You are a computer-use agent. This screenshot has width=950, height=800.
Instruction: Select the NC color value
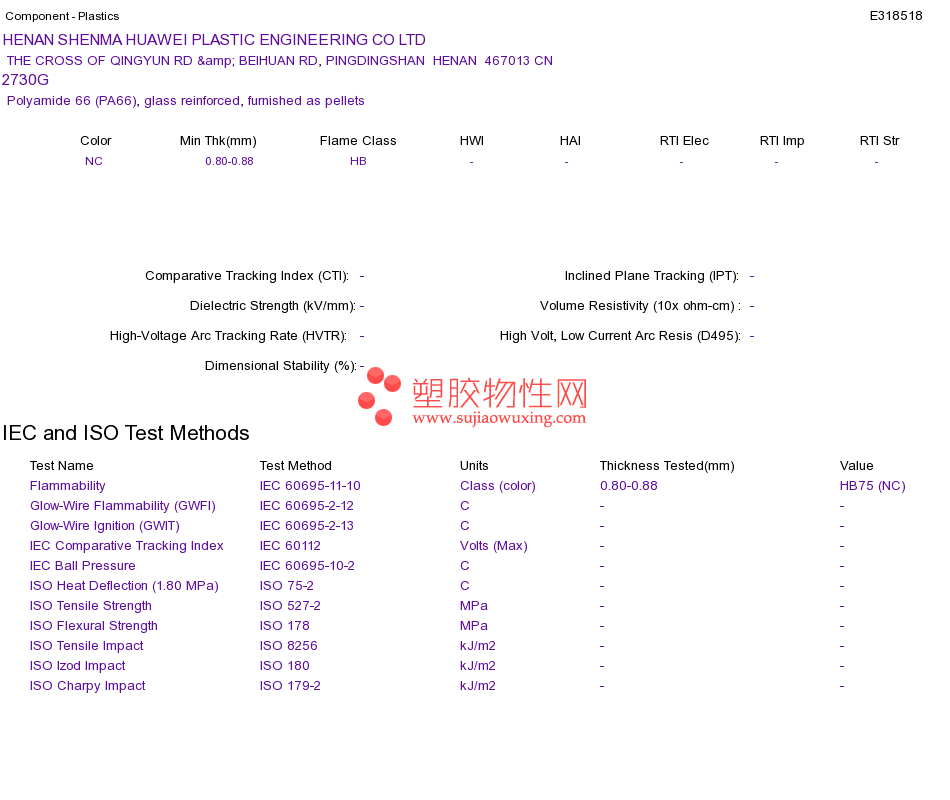pyautogui.click(x=94, y=161)
